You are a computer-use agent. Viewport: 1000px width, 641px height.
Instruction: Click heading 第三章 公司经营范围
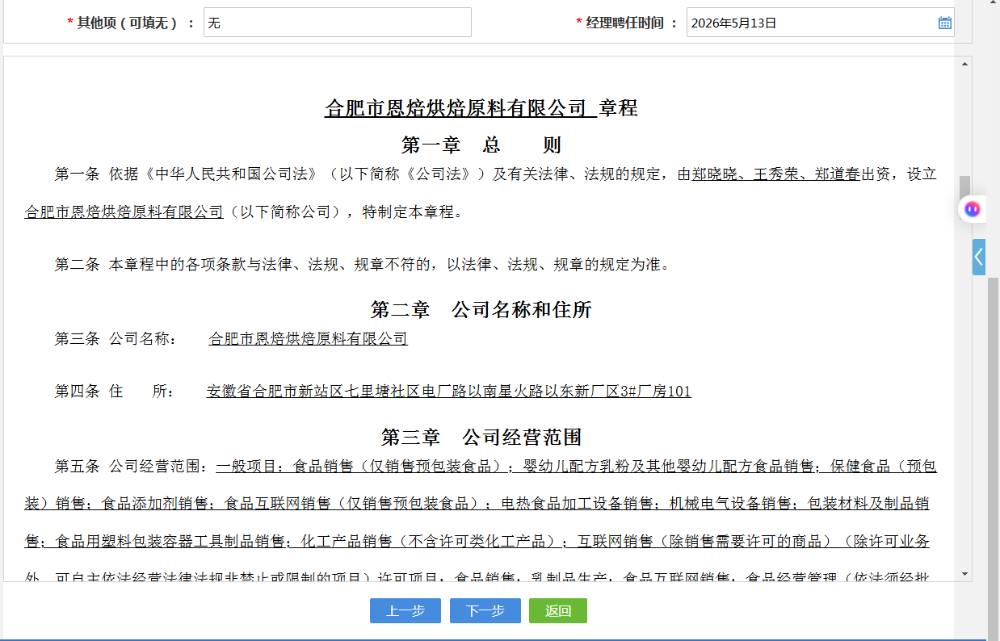[481, 437]
